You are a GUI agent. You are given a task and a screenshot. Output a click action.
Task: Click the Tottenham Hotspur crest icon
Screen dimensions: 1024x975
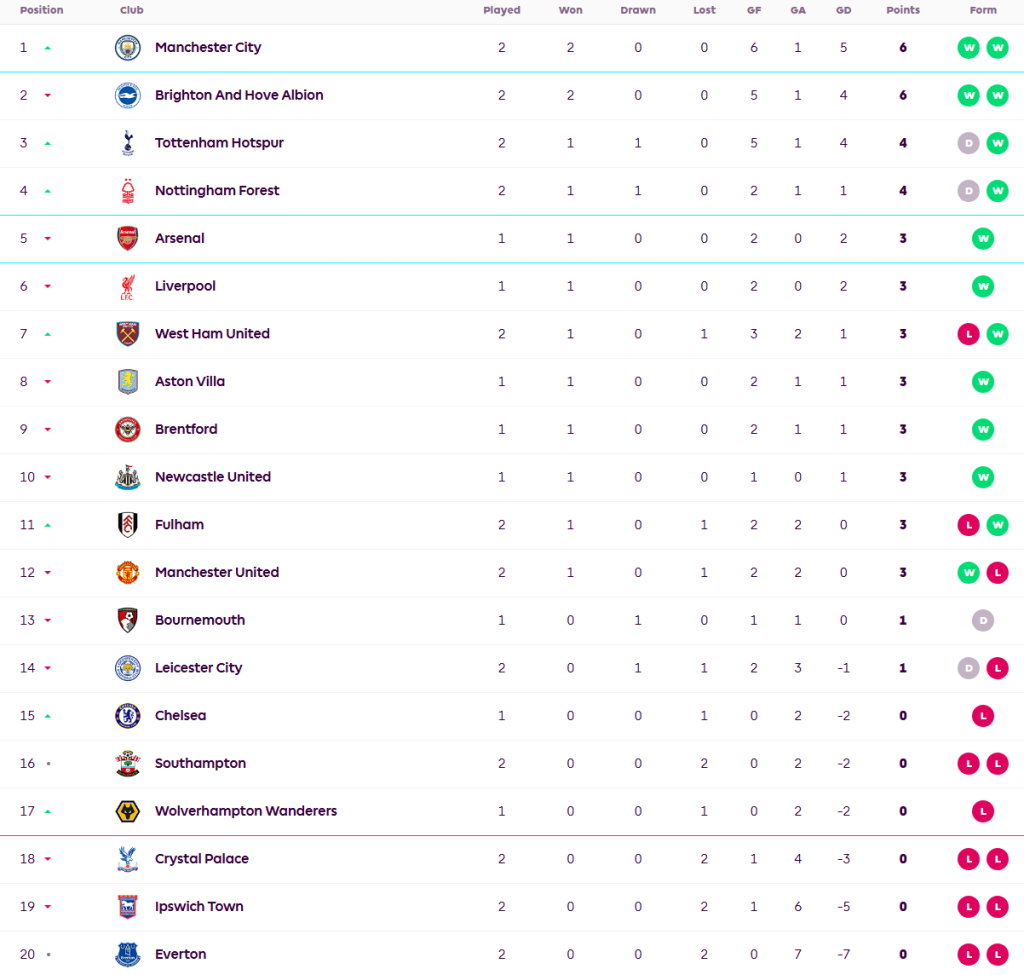(128, 143)
